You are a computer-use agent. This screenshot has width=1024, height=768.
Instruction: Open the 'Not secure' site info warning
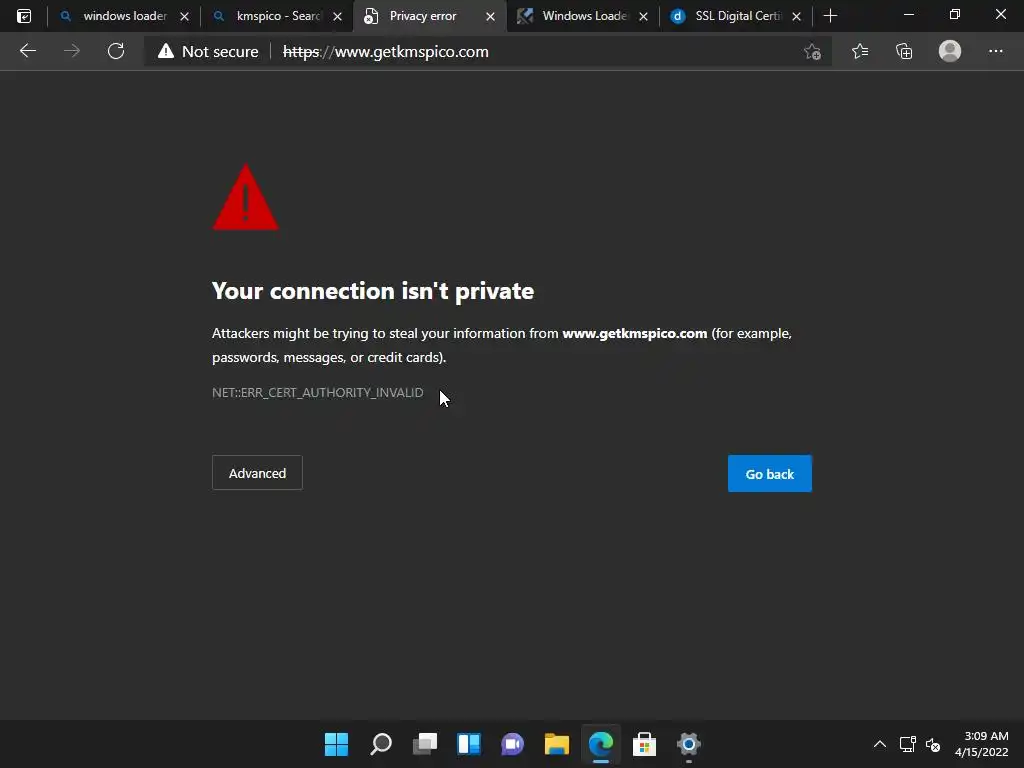tap(208, 52)
